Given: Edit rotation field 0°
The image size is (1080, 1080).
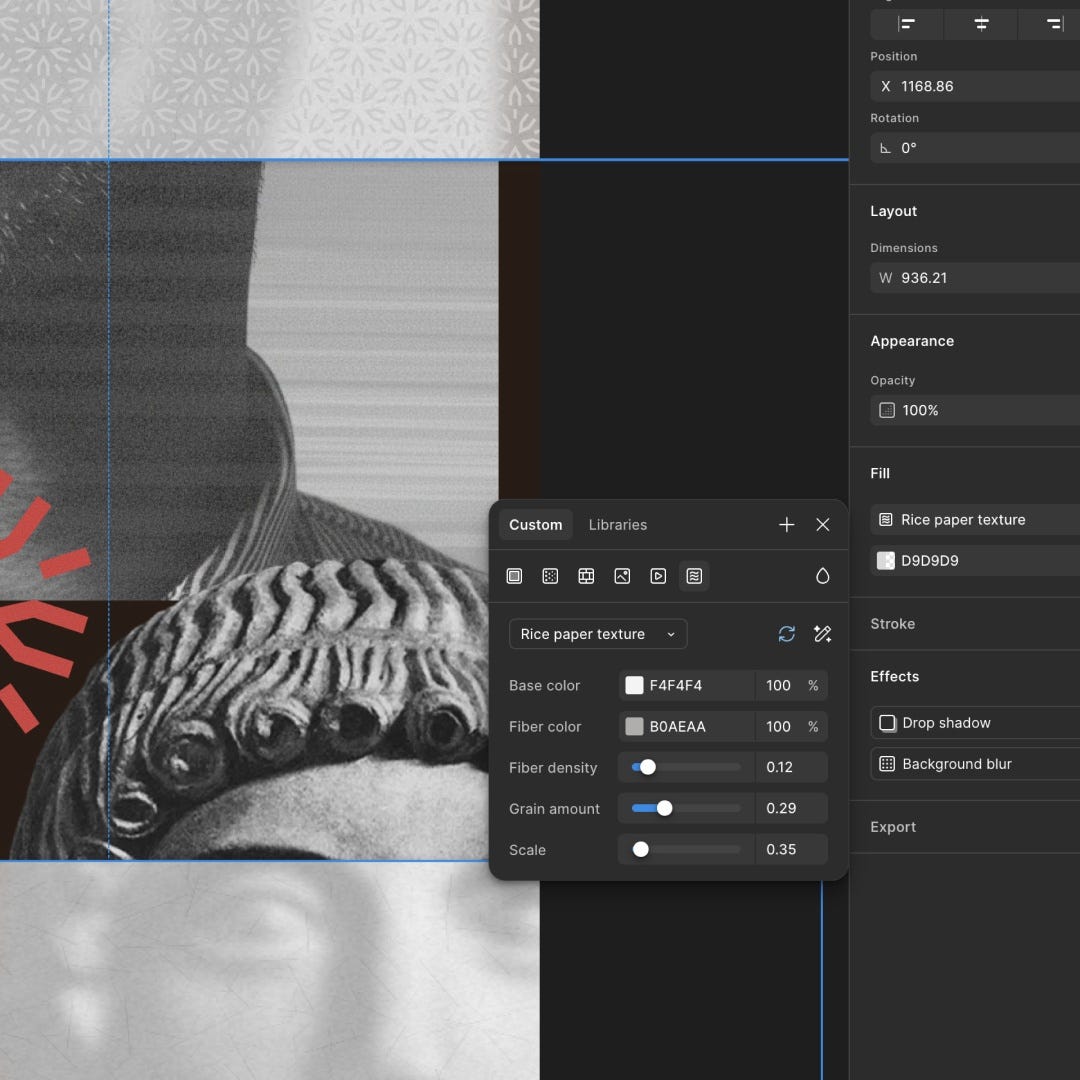Looking at the screenshot, I should click(975, 148).
